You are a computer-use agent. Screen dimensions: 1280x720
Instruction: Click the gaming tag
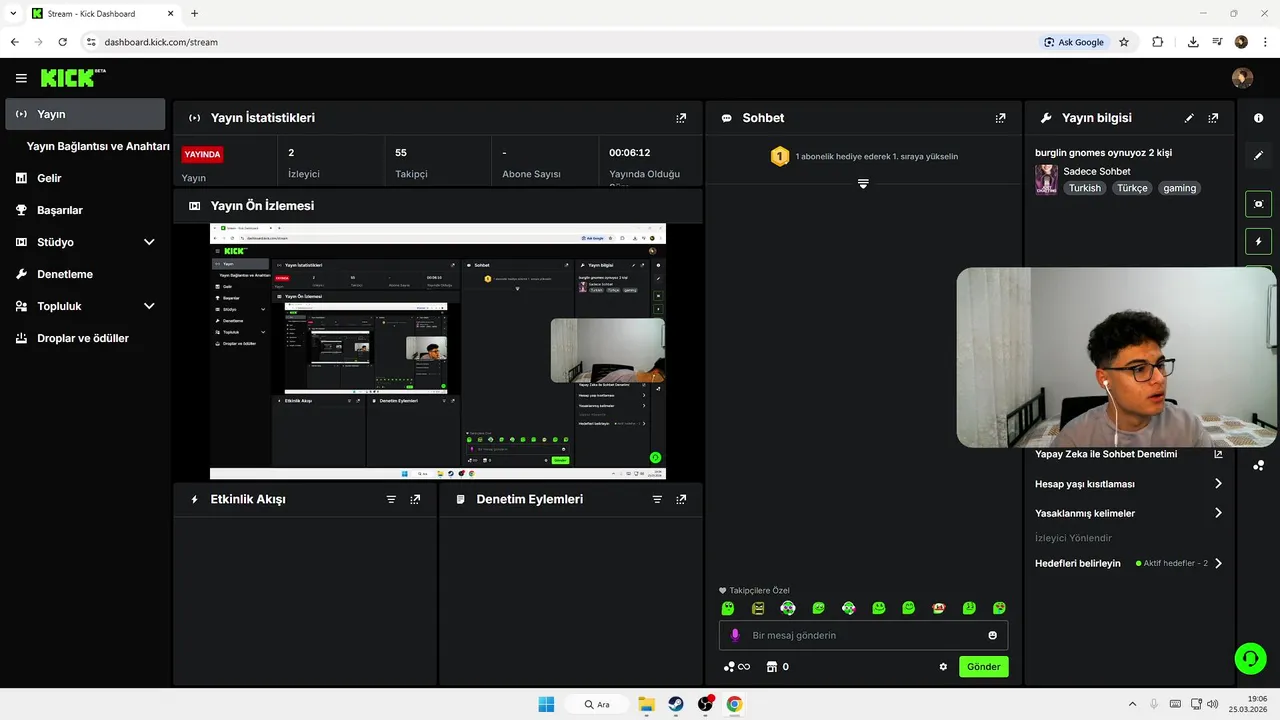click(1179, 188)
